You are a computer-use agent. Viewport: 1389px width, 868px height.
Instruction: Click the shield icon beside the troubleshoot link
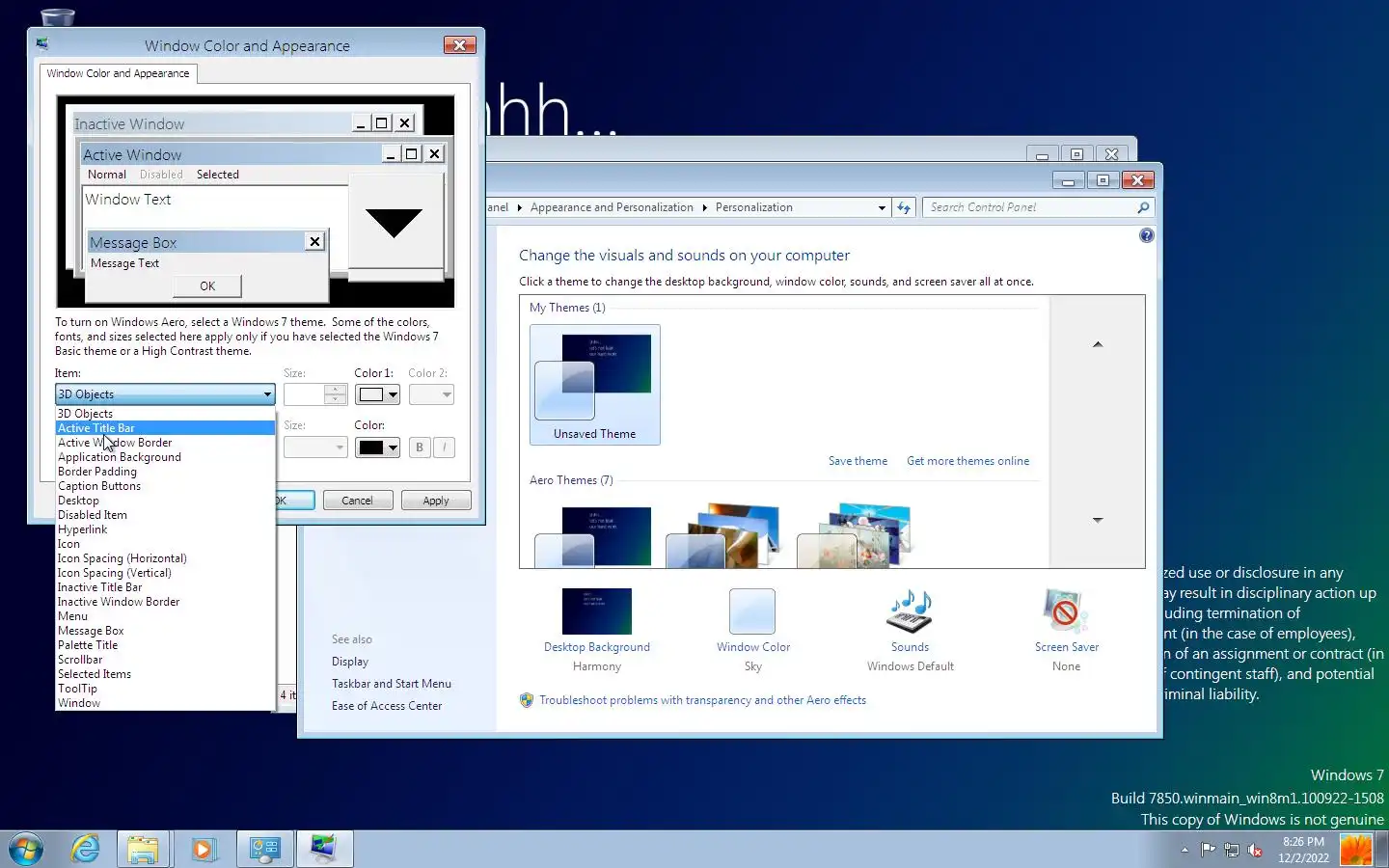click(527, 700)
